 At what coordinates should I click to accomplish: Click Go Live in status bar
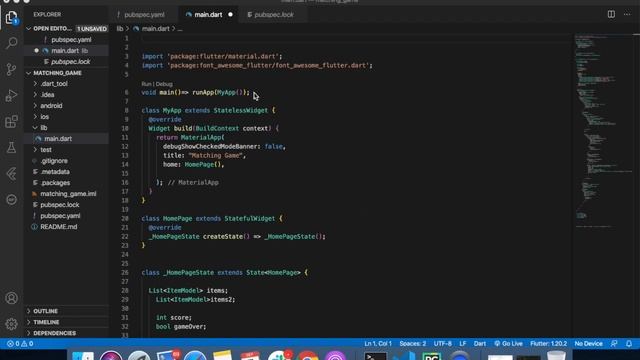coord(508,344)
